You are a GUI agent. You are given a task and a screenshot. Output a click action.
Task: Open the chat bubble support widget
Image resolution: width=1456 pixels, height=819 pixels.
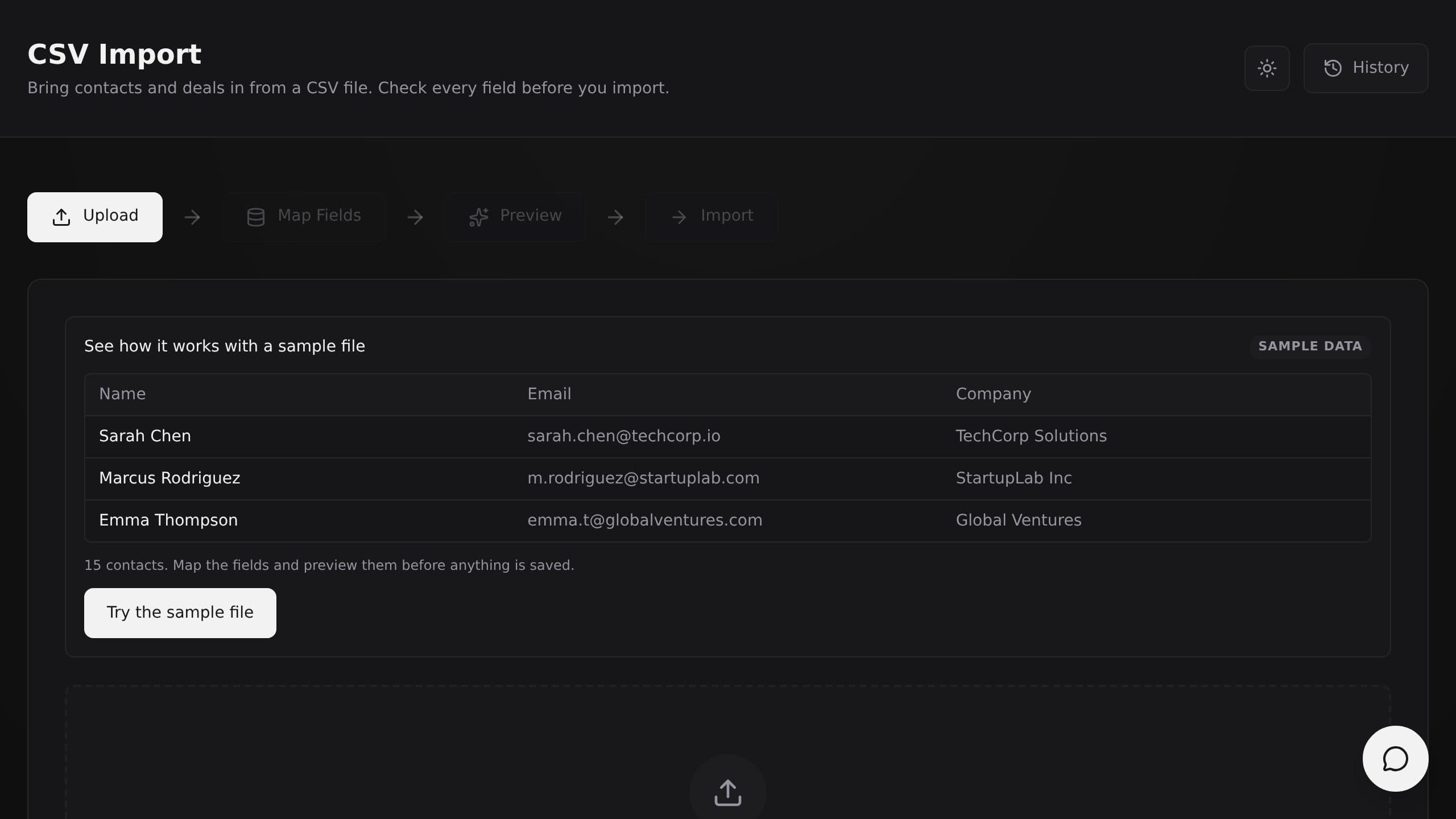1395,758
